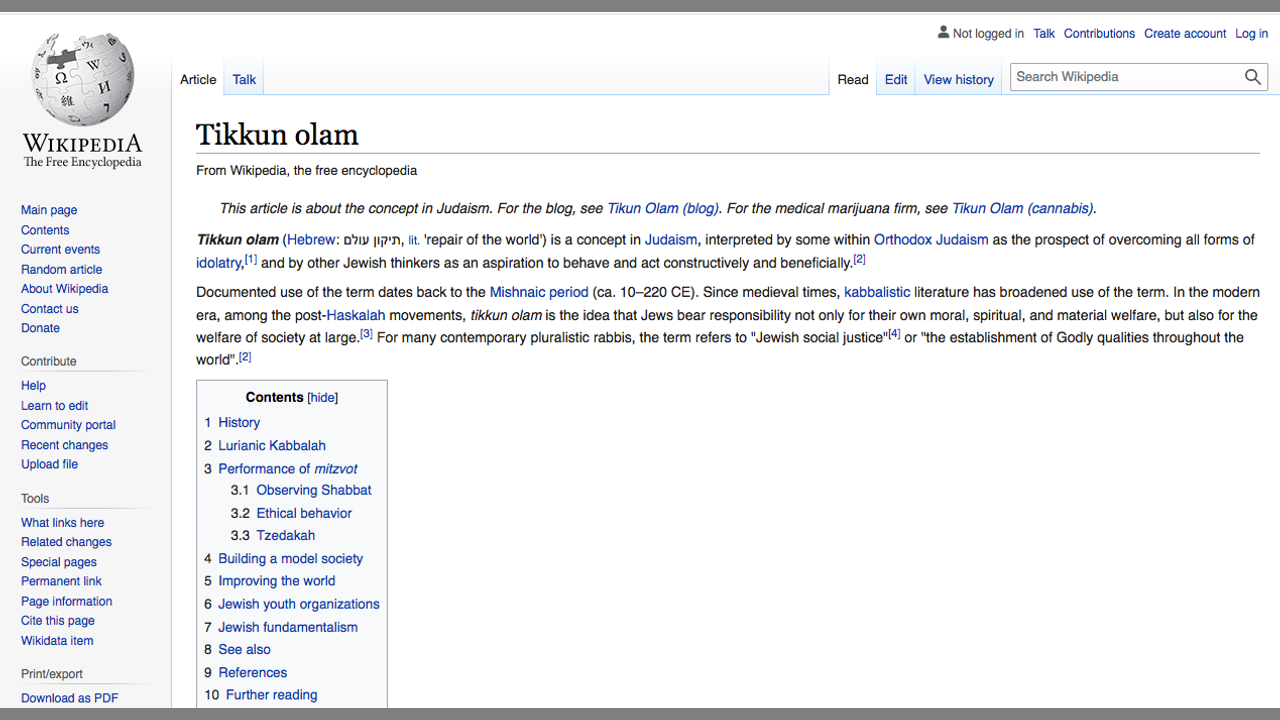Hide the Contents table

click(x=322, y=398)
